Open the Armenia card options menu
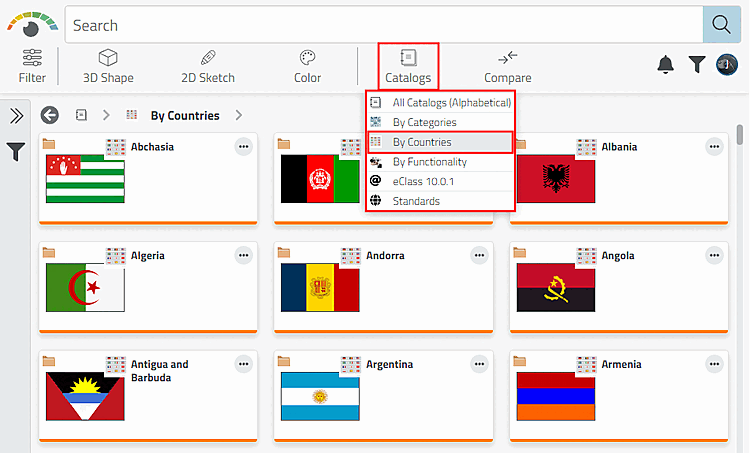The height and width of the screenshot is (453, 750). tap(714, 364)
